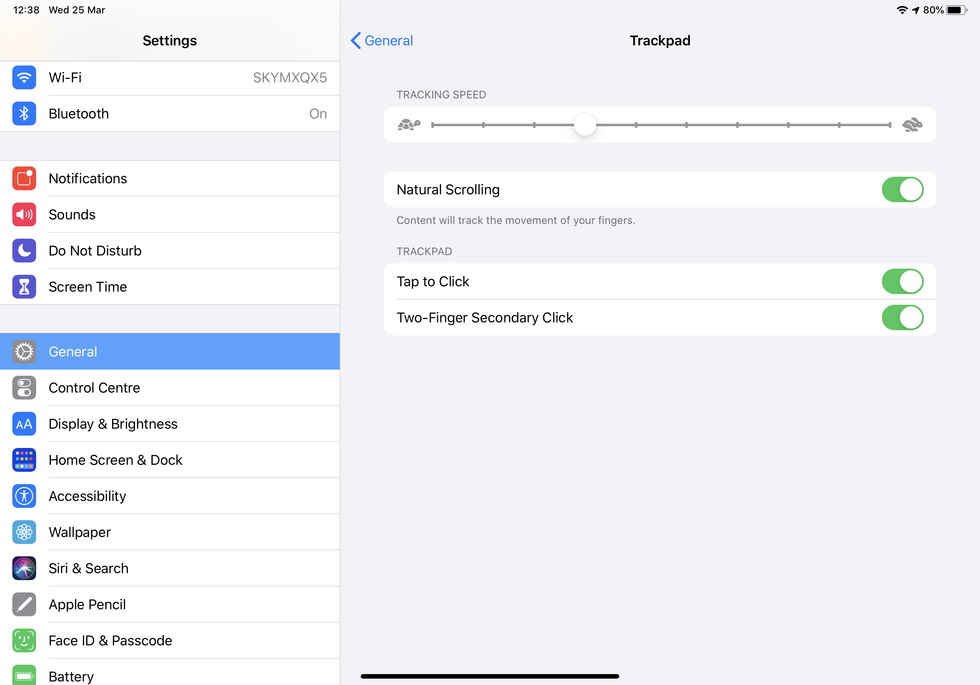Disable Natural Scrolling
This screenshot has height=685, width=980.
pos(902,189)
